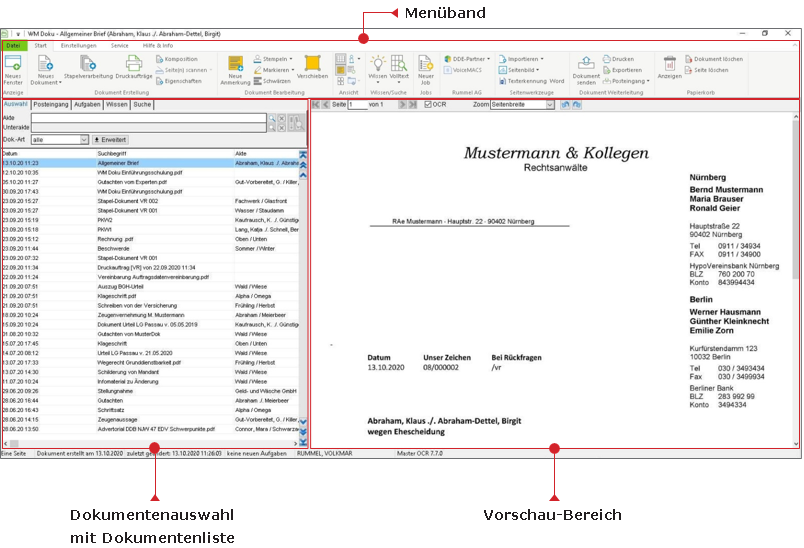Click Anzeigen in Papierkorb group
This screenshot has height=548, width=804.
pyautogui.click(x=670, y=67)
